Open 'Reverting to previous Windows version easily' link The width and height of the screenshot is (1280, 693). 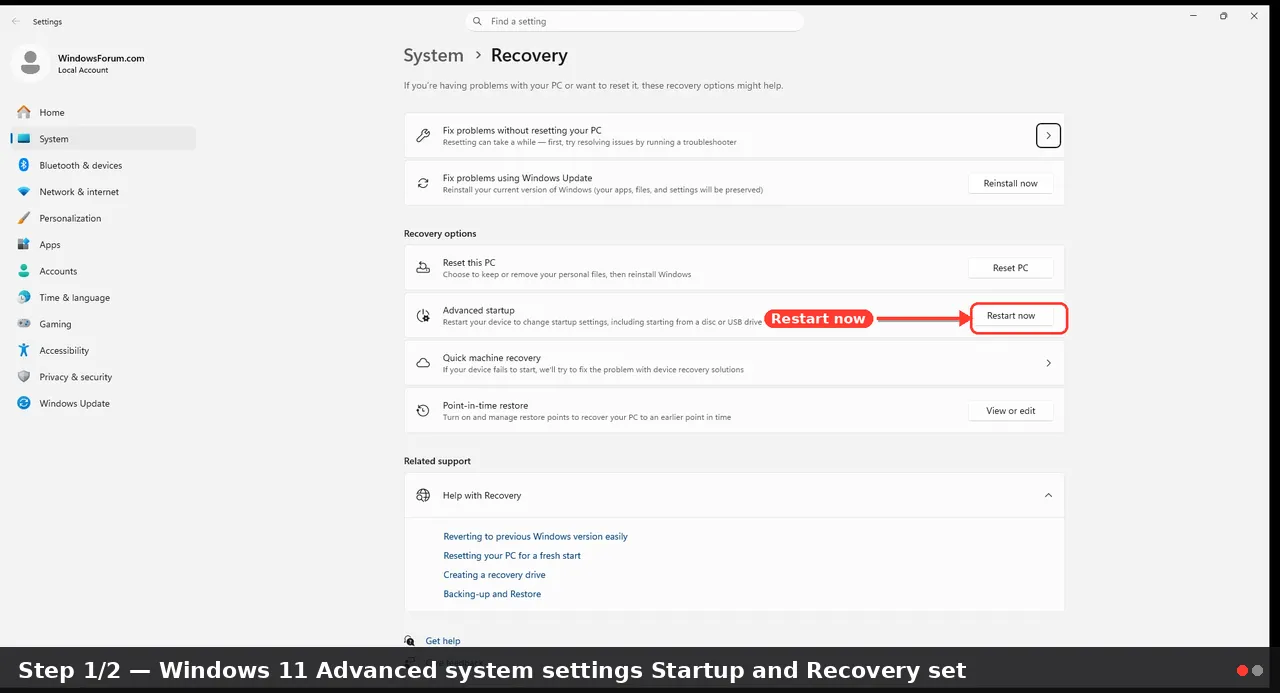coord(535,536)
